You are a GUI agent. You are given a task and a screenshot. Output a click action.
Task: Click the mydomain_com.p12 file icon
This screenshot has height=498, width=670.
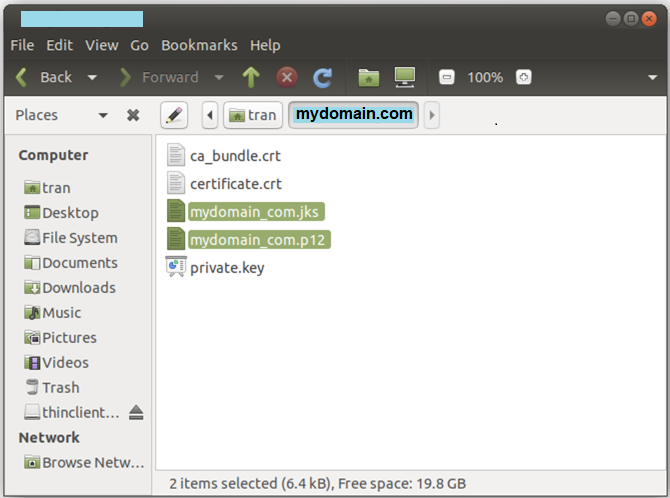coord(176,239)
